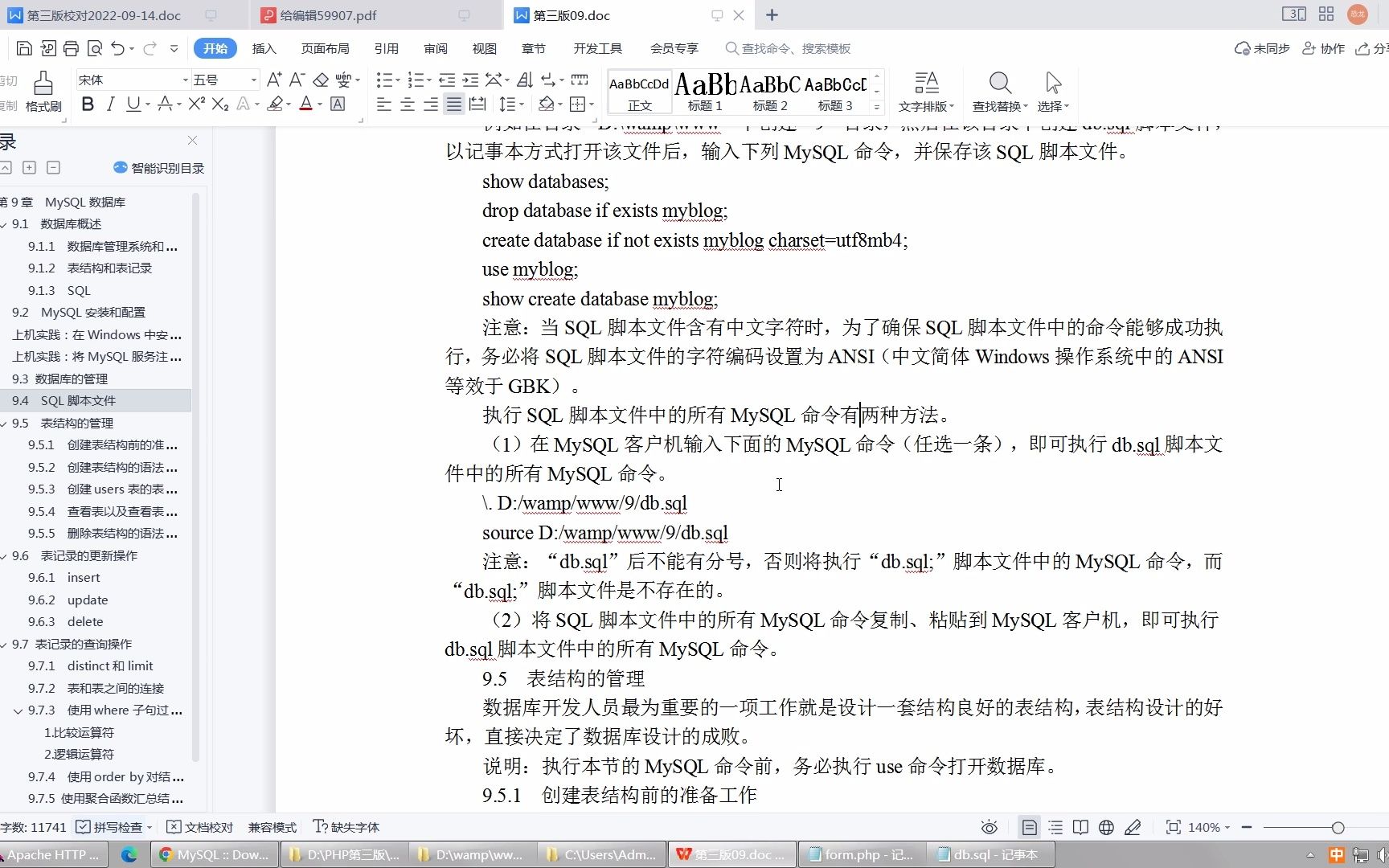
Task: Open the web layout view icon
Action: [x=1105, y=827]
